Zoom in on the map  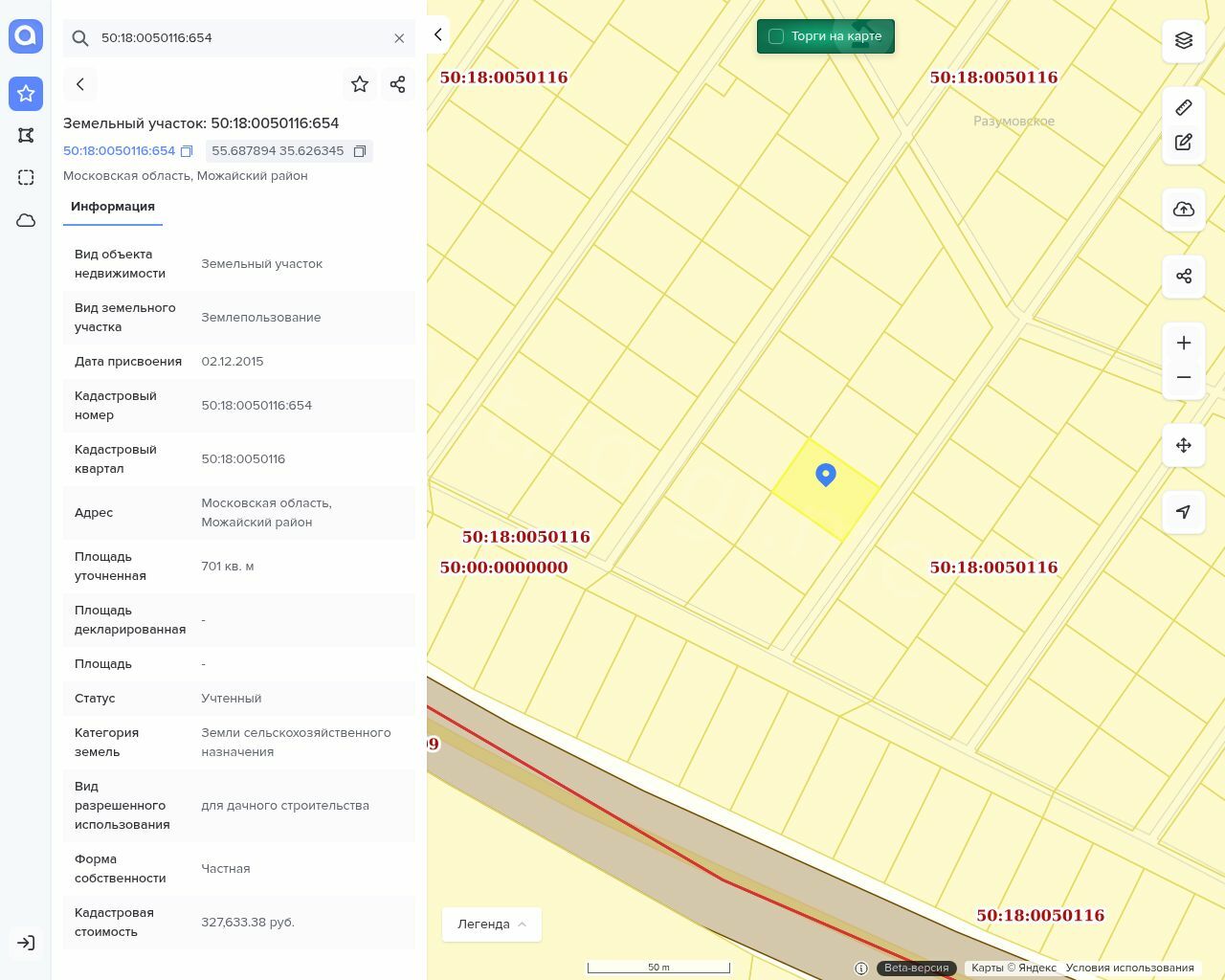[x=1184, y=343]
